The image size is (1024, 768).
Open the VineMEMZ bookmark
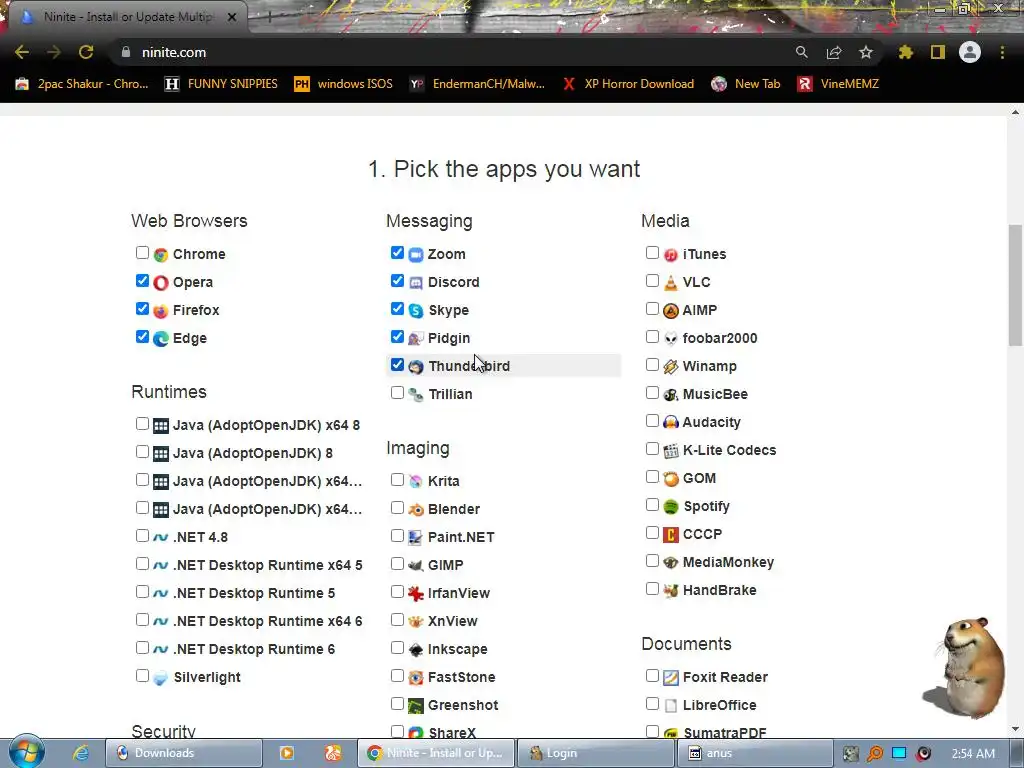(x=838, y=84)
